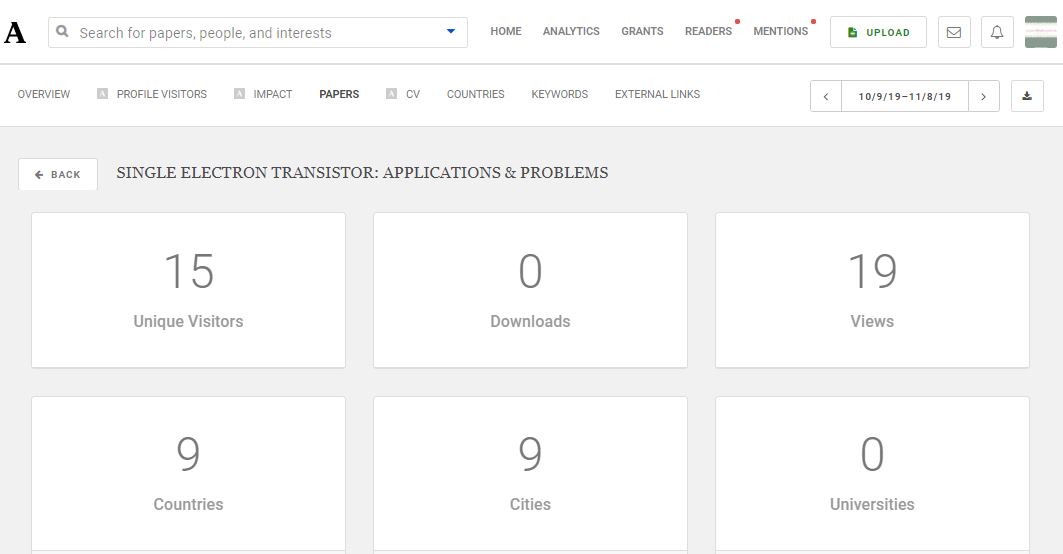1063x554 pixels.
Task: Select the 9 Countries card
Action: (188, 475)
